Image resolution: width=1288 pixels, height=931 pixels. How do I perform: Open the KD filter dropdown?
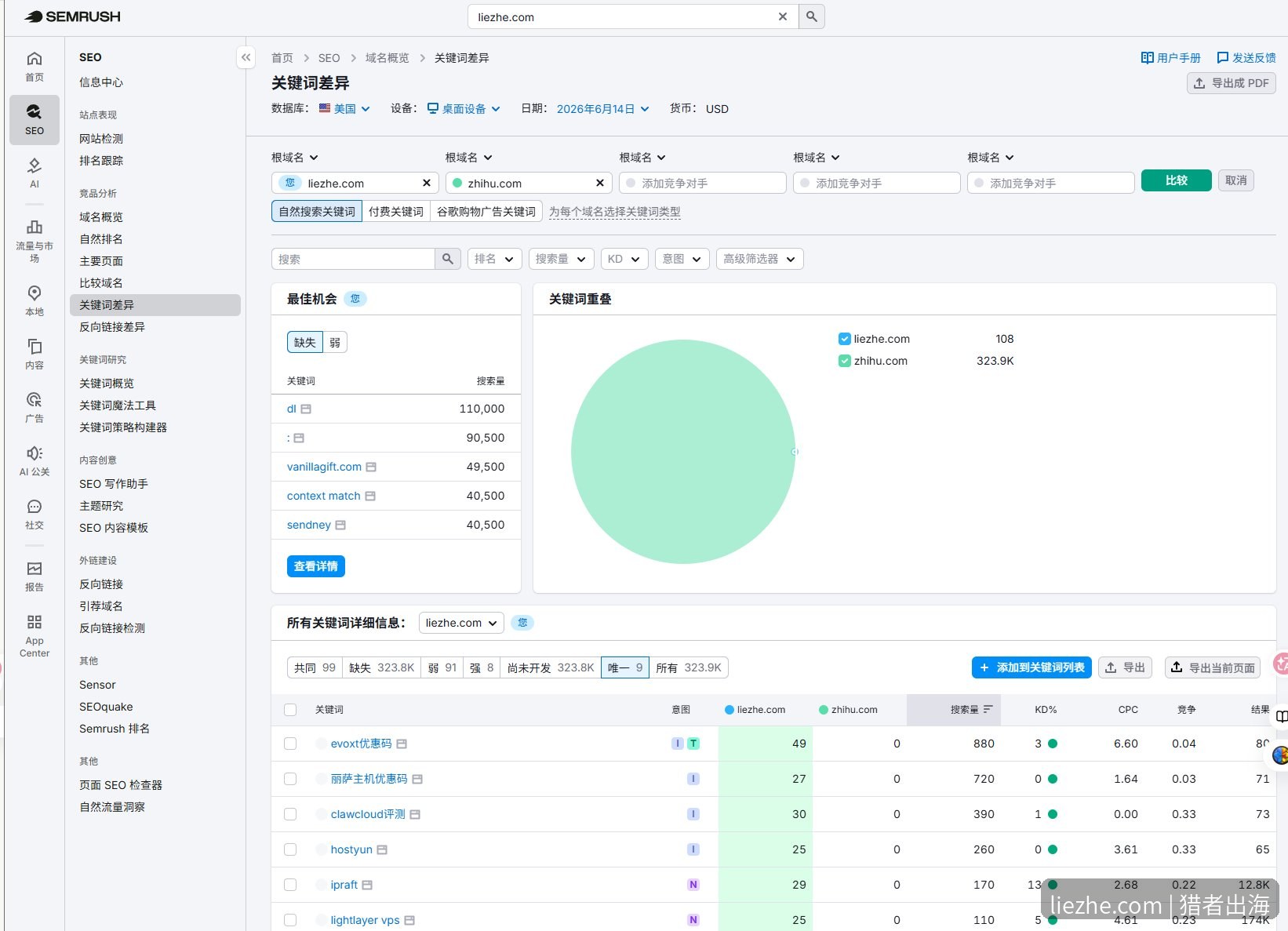[x=624, y=259]
